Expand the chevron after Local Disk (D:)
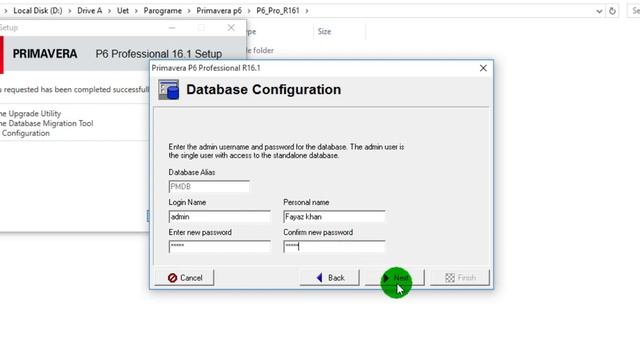 [69, 11]
